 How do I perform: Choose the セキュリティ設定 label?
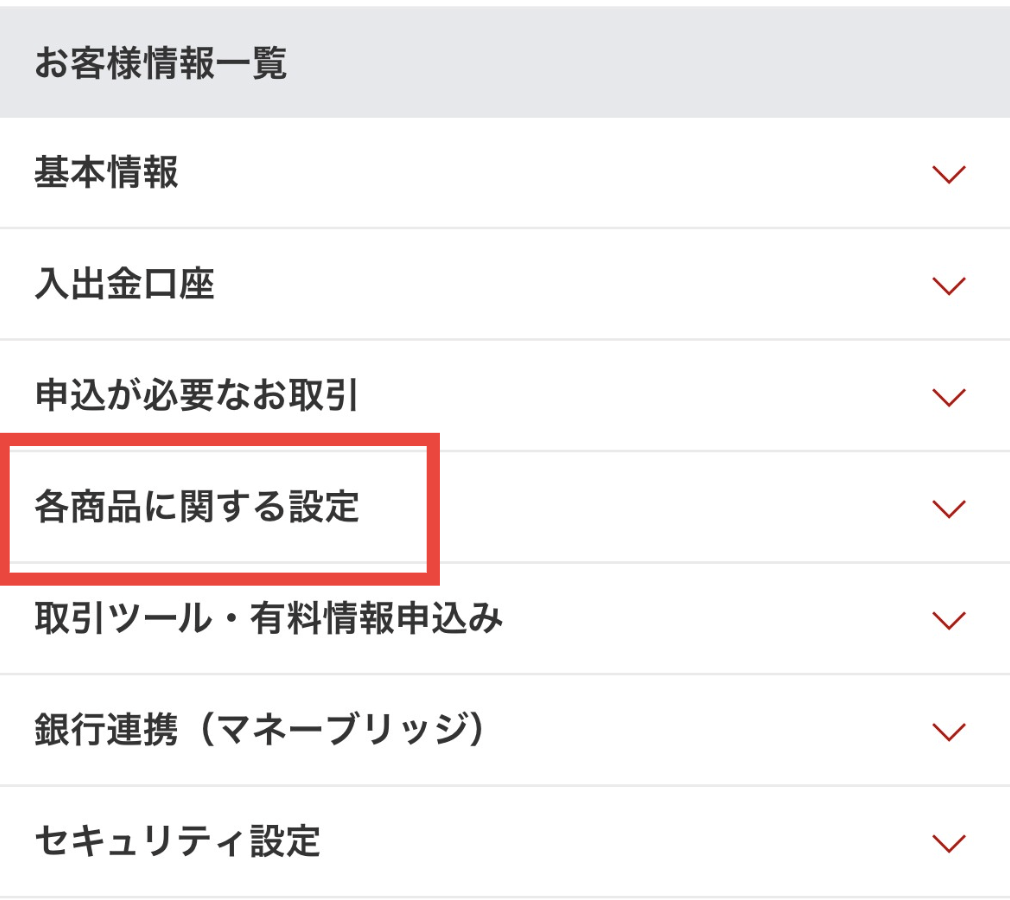point(177,842)
